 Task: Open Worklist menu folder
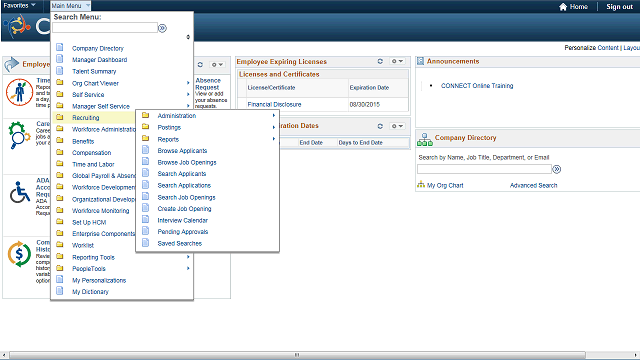(x=83, y=245)
